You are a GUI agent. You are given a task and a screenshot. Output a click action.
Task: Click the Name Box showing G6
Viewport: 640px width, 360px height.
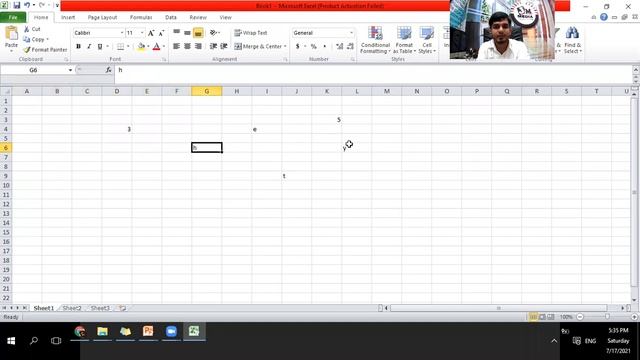33,70
